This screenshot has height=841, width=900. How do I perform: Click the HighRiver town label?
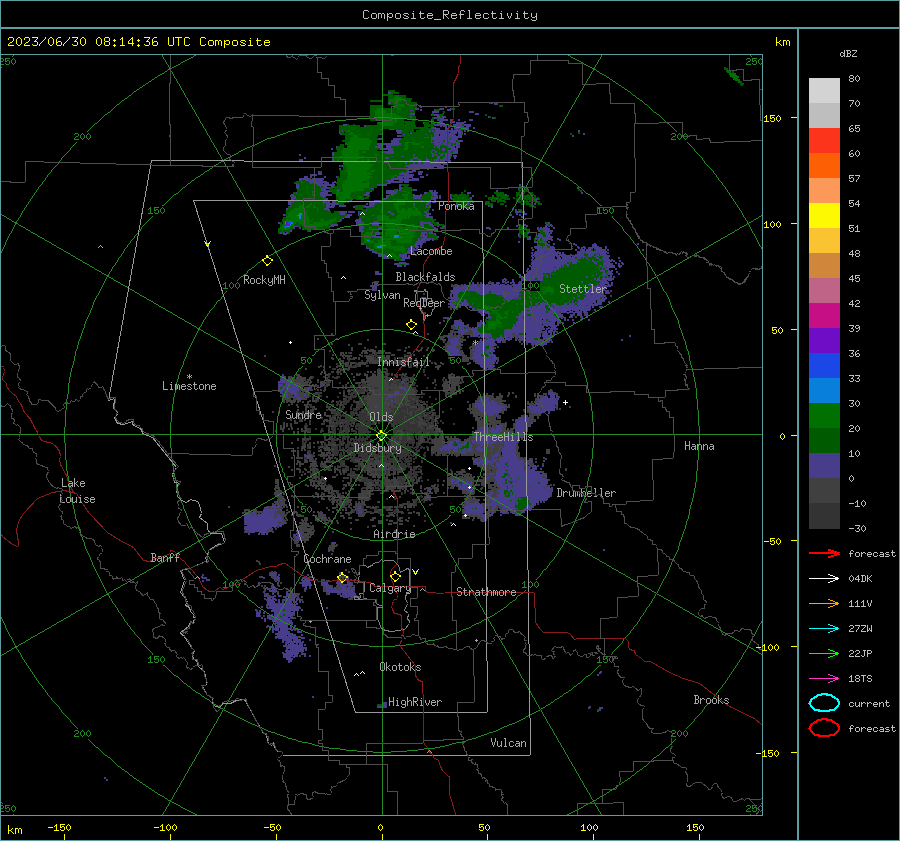pos(414,702)
